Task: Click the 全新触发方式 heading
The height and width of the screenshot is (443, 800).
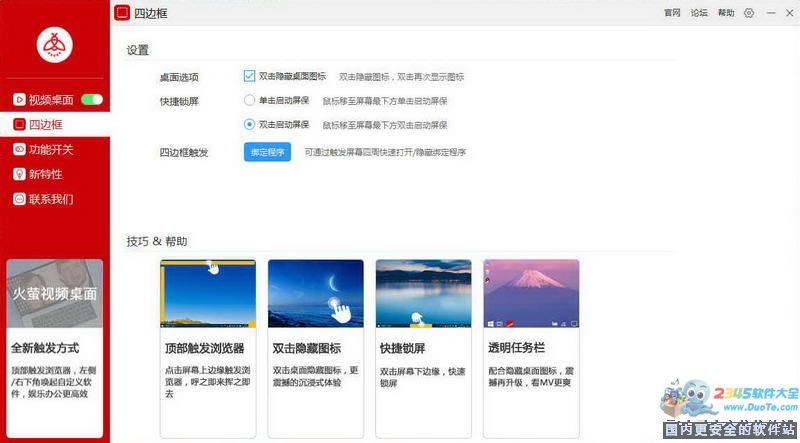Action: coord(45,349)
